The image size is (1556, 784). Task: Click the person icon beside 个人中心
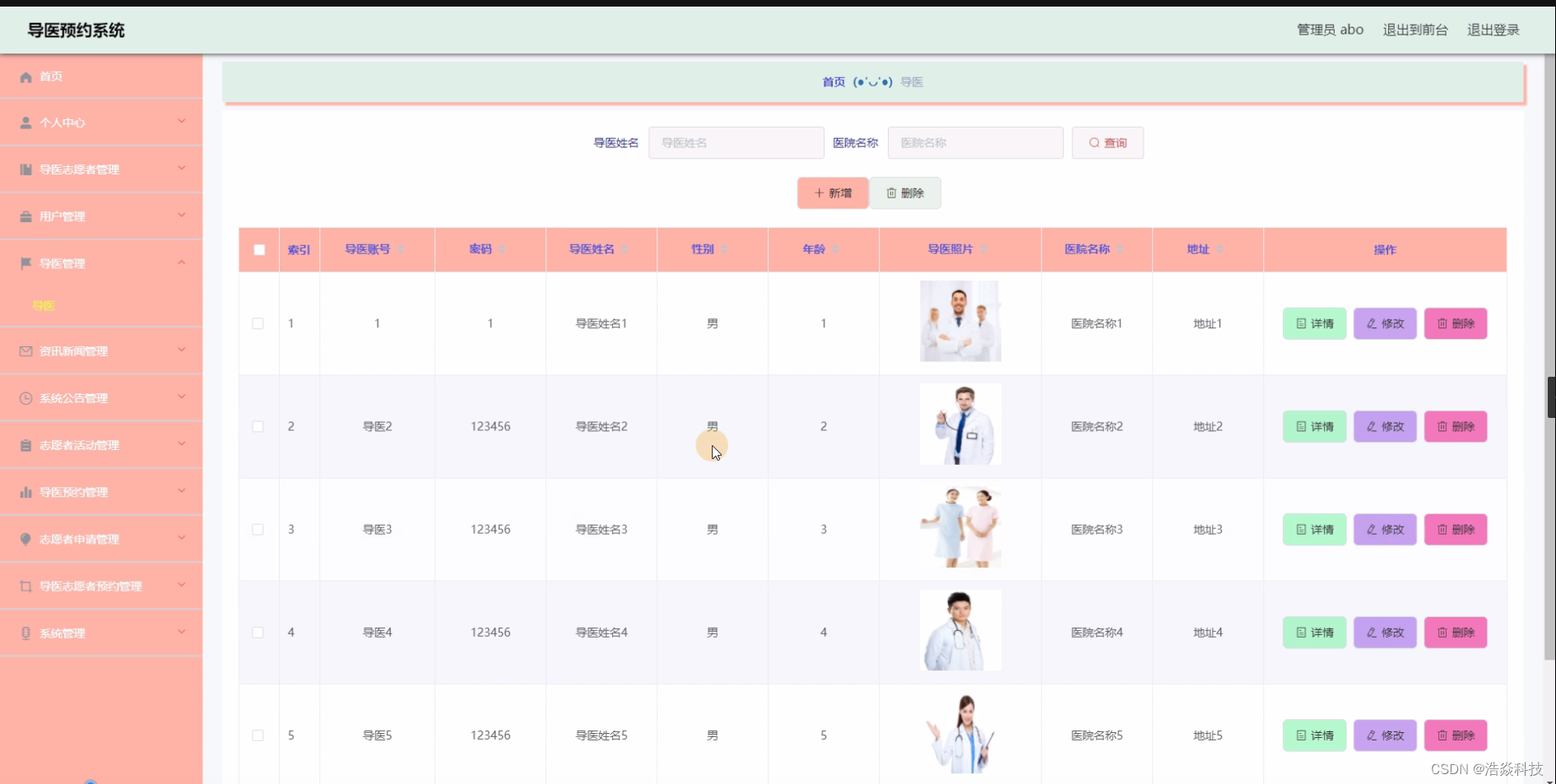(x=26, y=123)
